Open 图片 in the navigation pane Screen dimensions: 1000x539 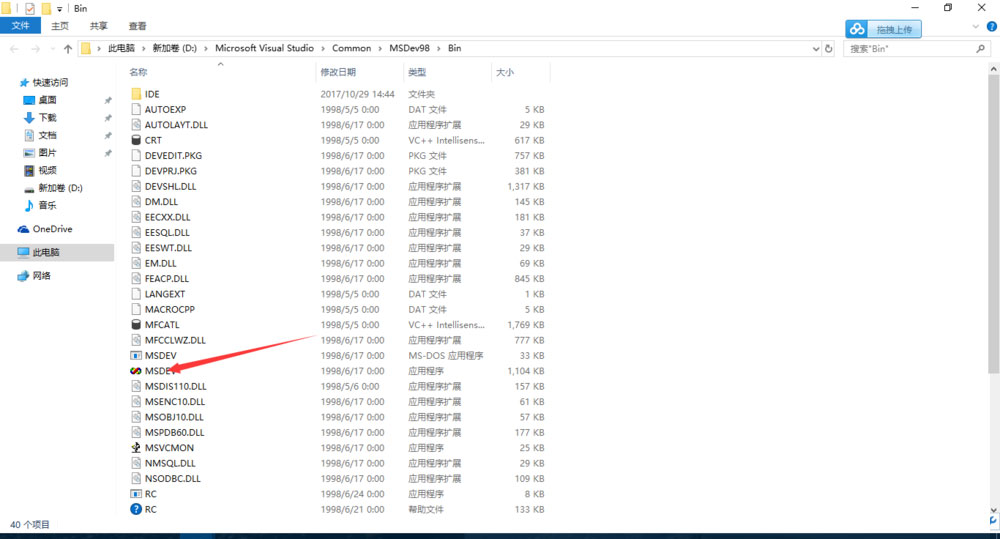pyautogui.click(x=47, y=152)
